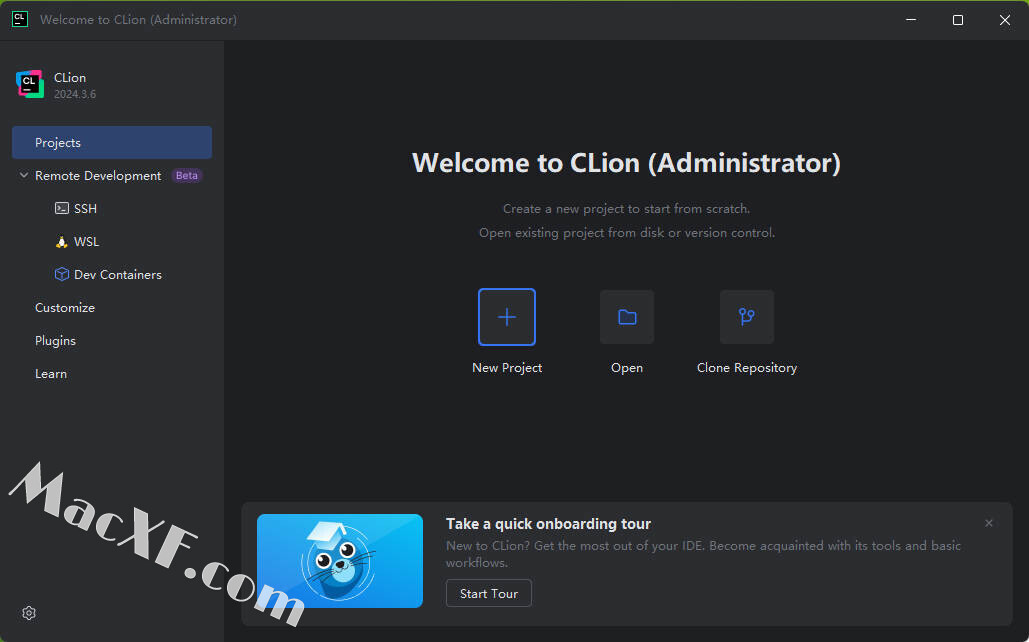Click the Open label
Screen dimensions: 1029x642
pyautogui.click(x=627, y=368)
